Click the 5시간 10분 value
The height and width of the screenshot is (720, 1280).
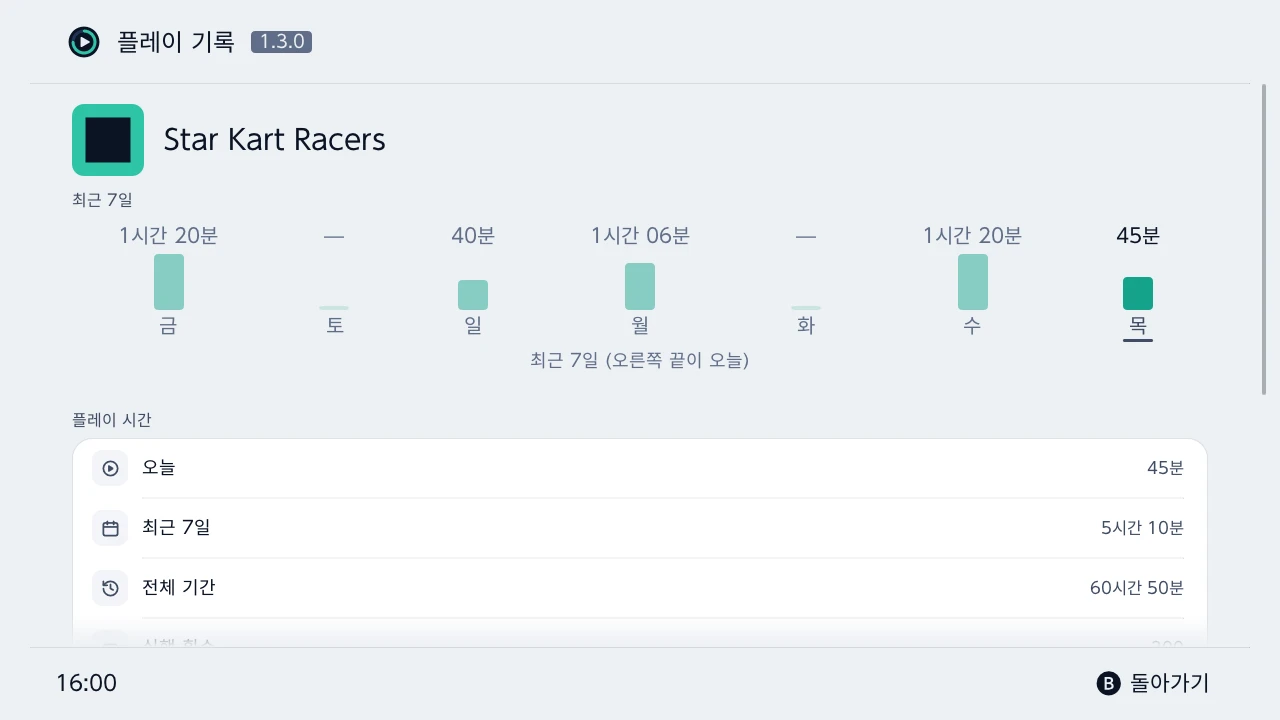pyautogui.click(x=1142, y=528)
